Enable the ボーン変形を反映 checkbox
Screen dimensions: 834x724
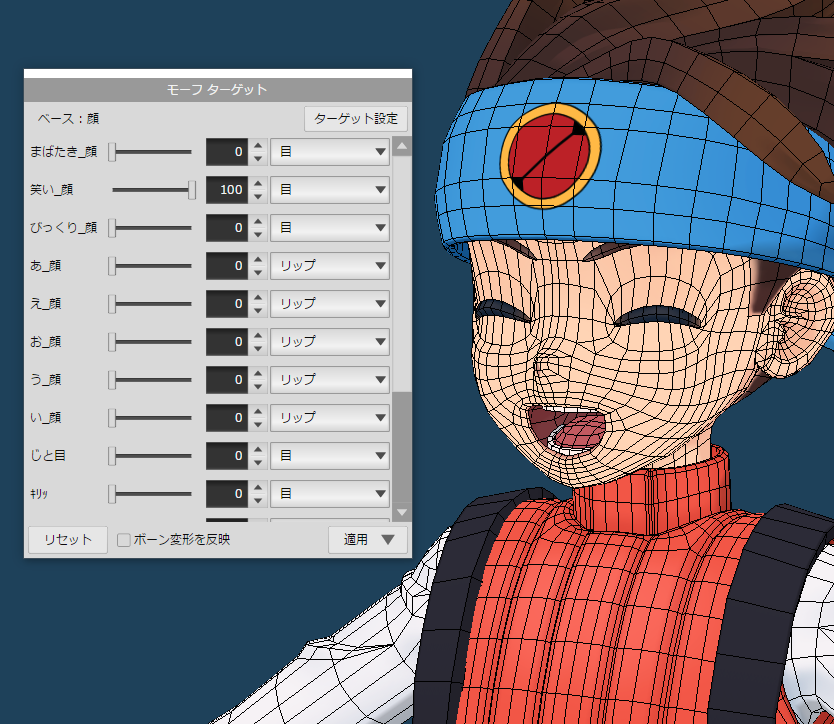click(123, 540)
